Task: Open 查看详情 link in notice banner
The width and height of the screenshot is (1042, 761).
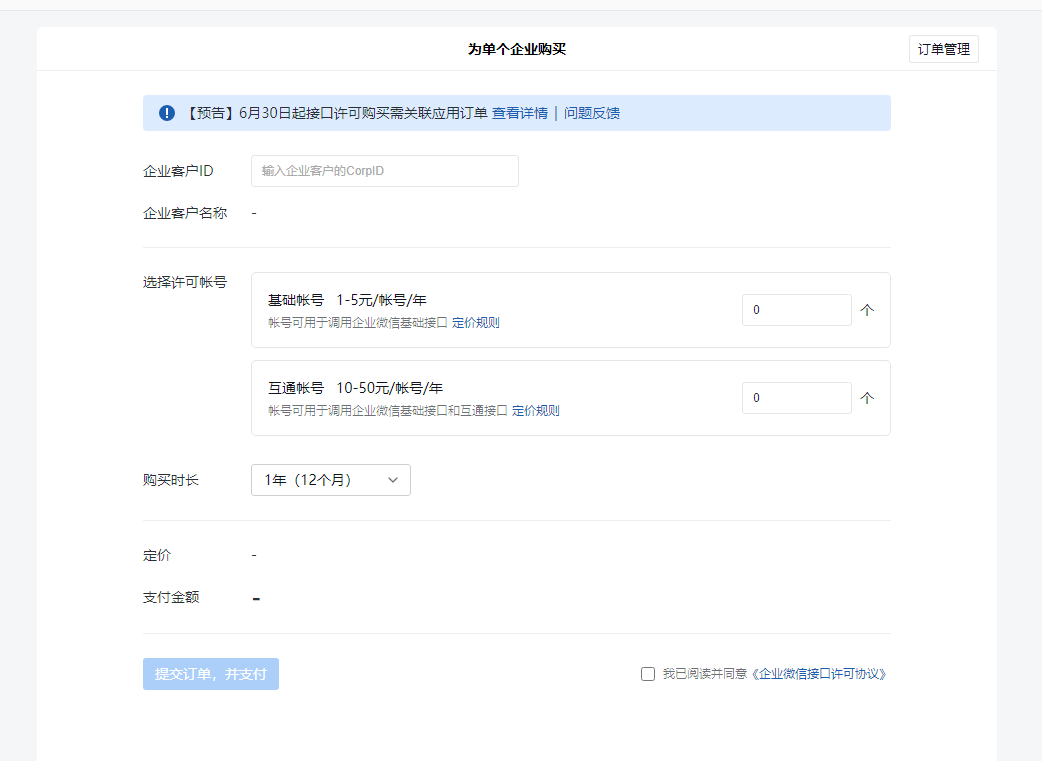Action: point(519,113)
